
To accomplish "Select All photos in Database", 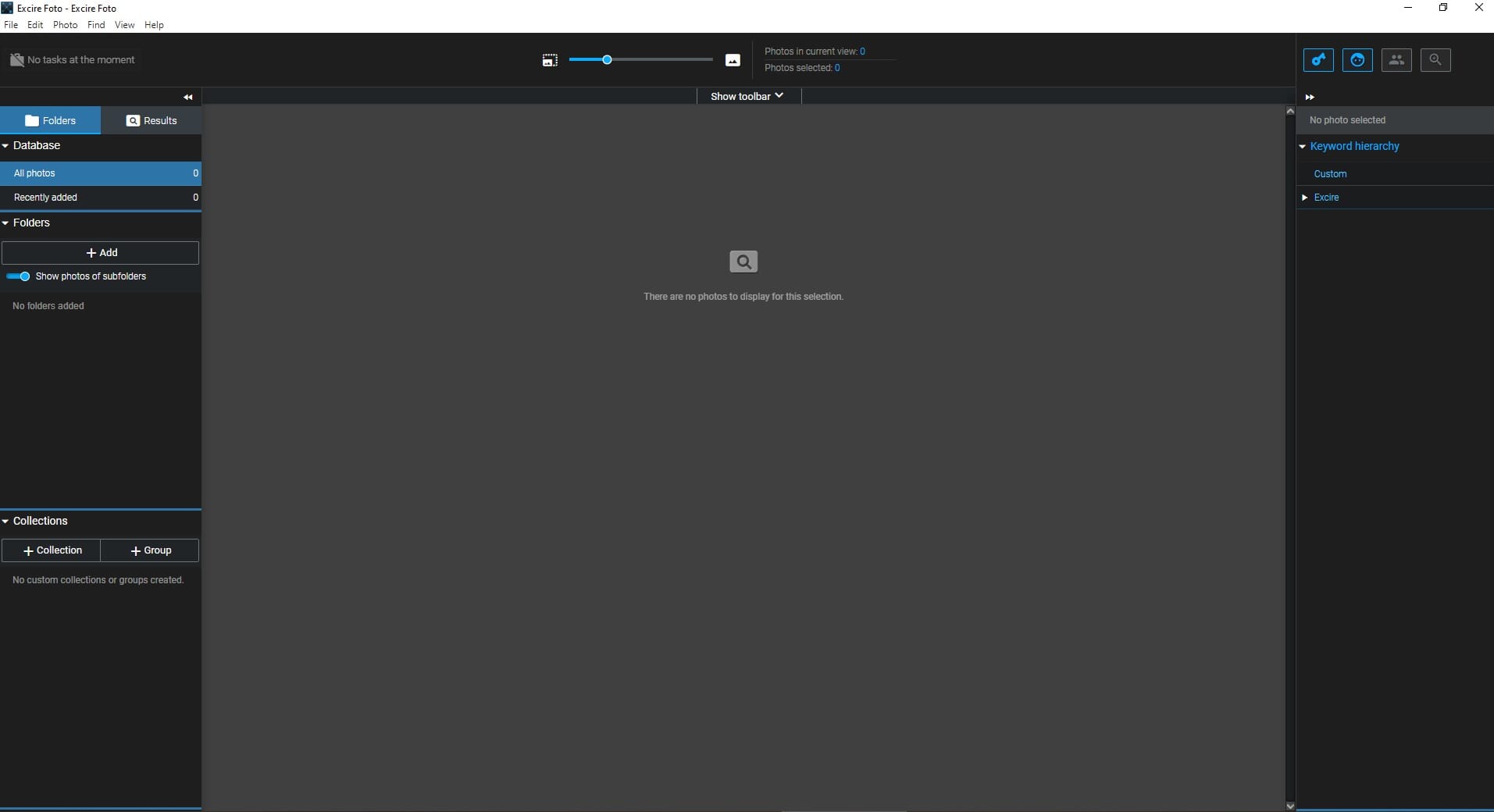I will [x=101, y=173].
